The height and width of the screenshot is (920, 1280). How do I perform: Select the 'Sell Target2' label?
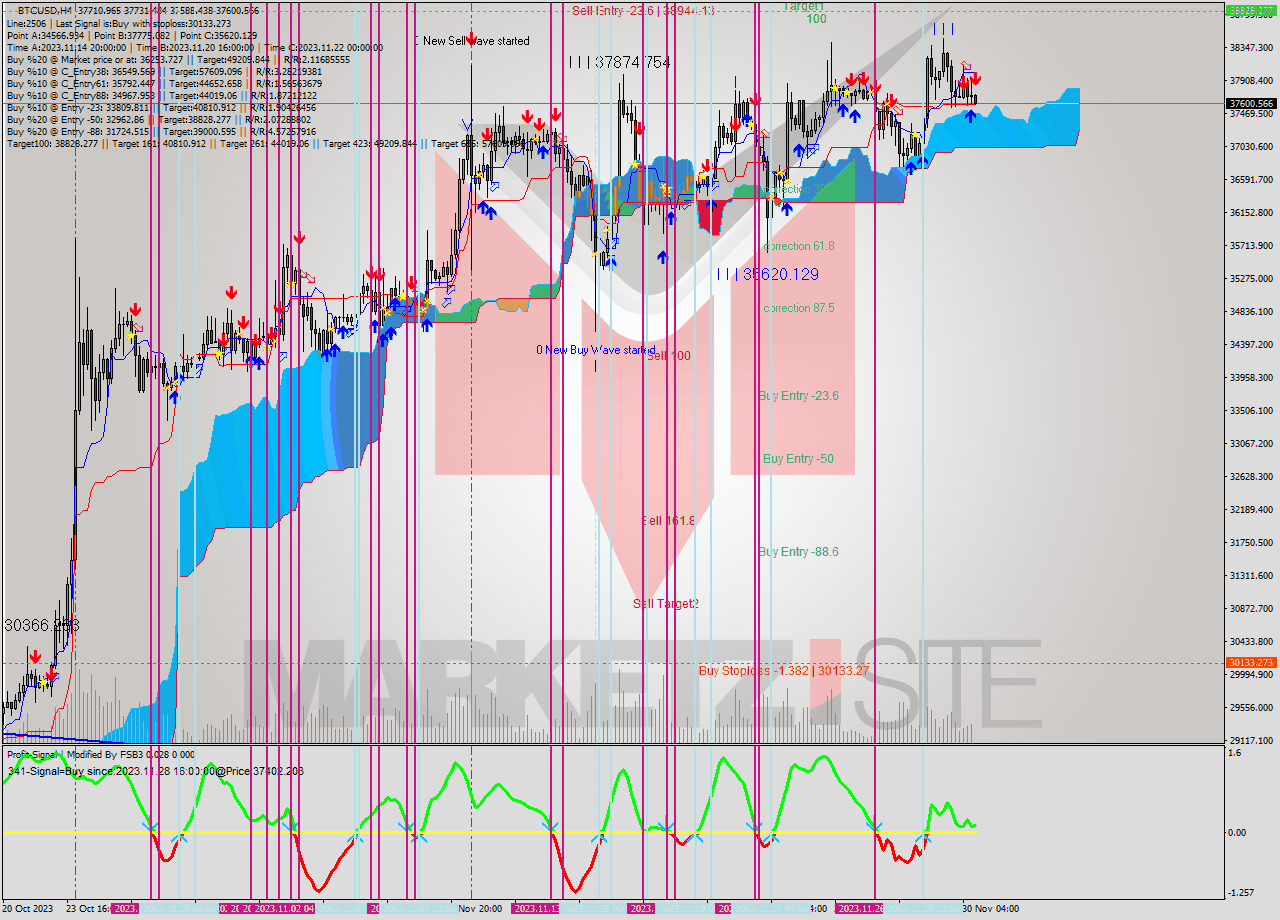click(666, 604)
